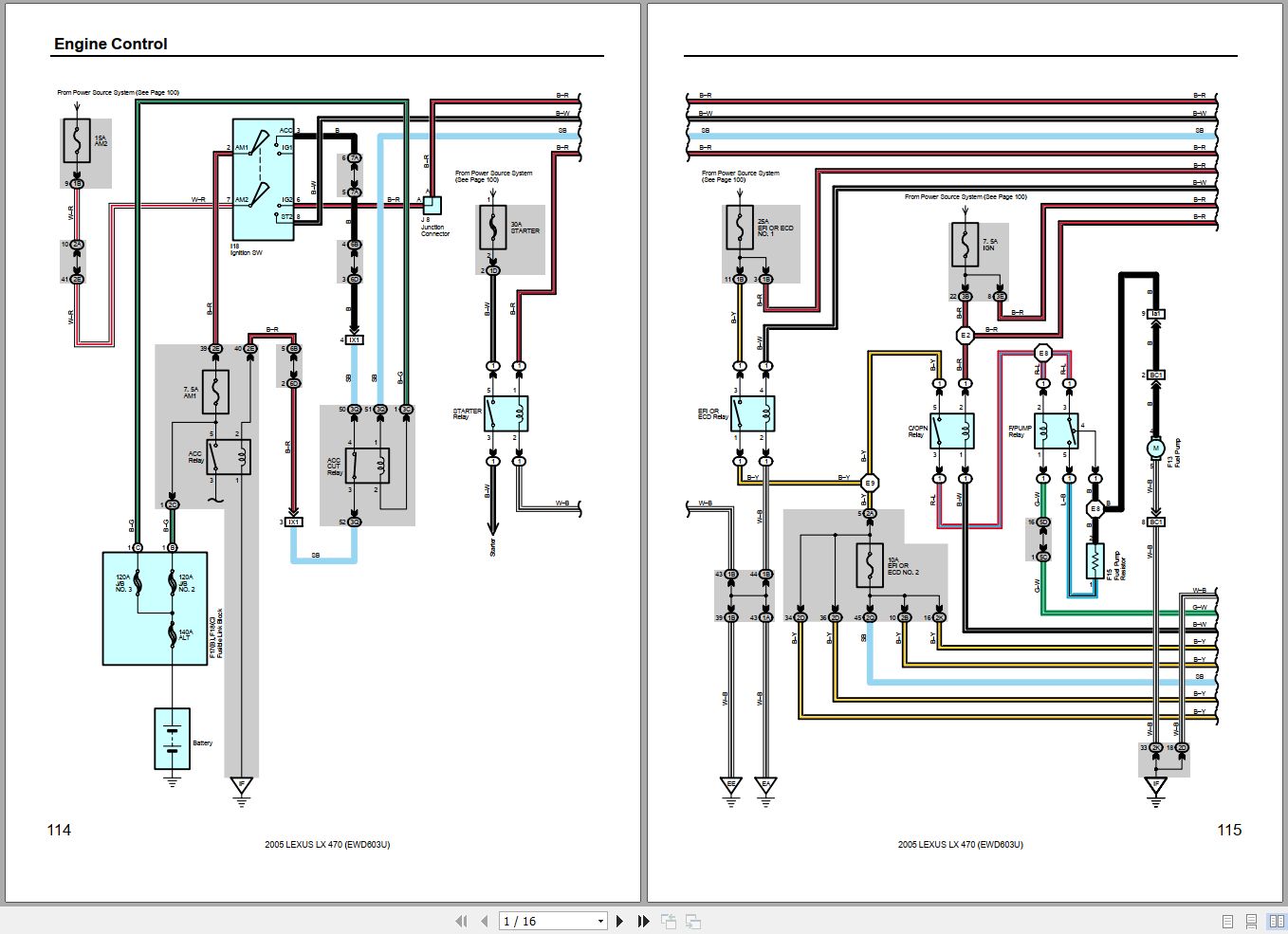This screenshot has height=934, width=1288.
Task: Click page number 114
Action: (59, 830)
